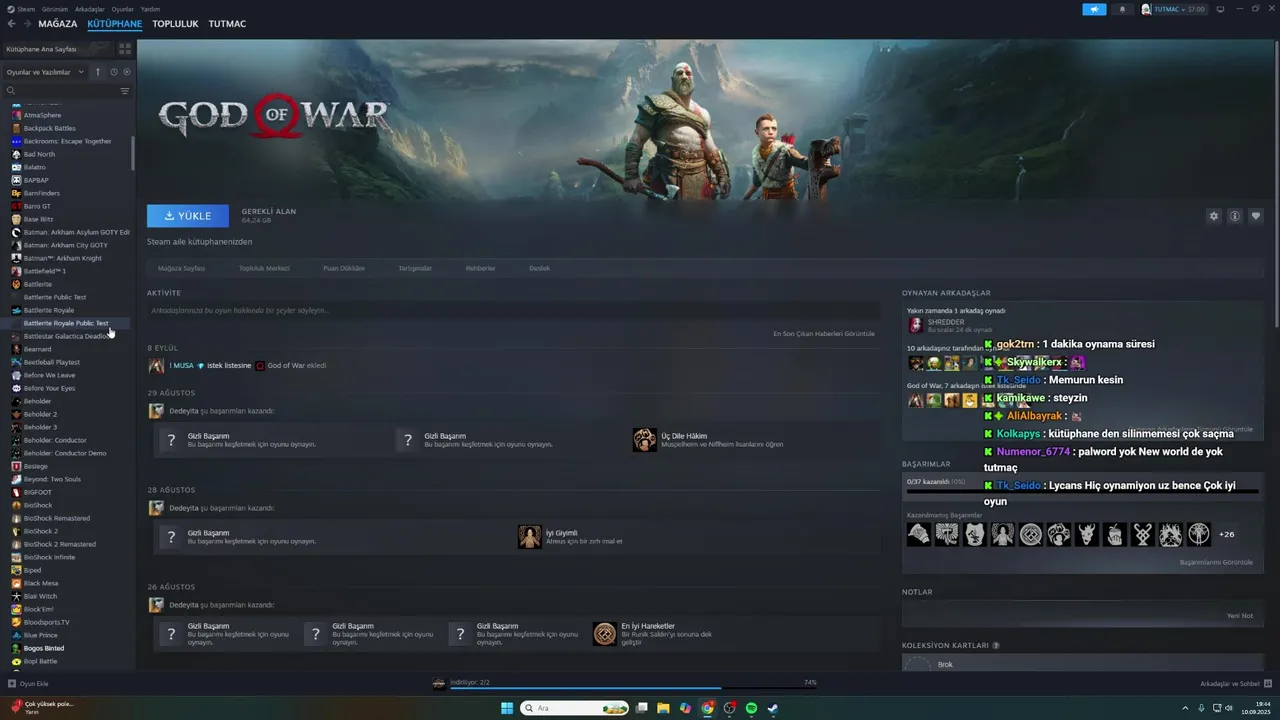Open the Arkadaşlar menu
1280x720 pixels.
[x=90, y=9]
